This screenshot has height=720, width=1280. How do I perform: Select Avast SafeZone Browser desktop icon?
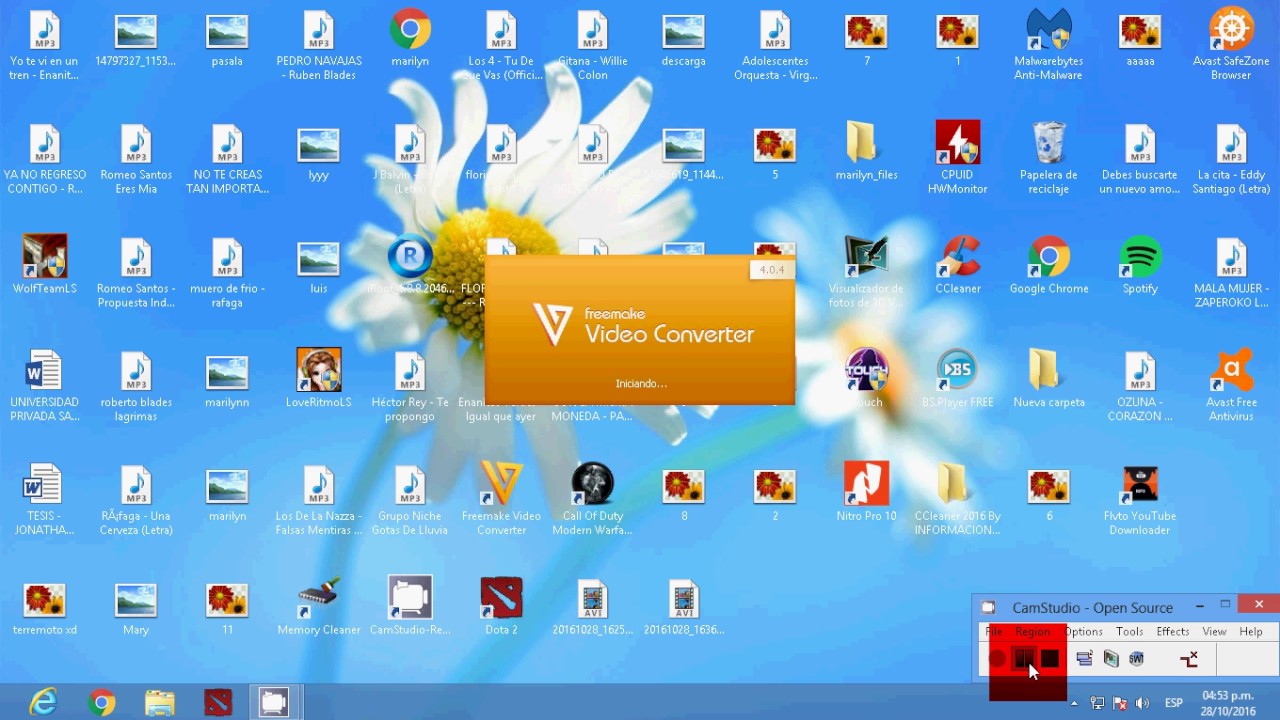pyautogui.click(x=1231, y=44)
